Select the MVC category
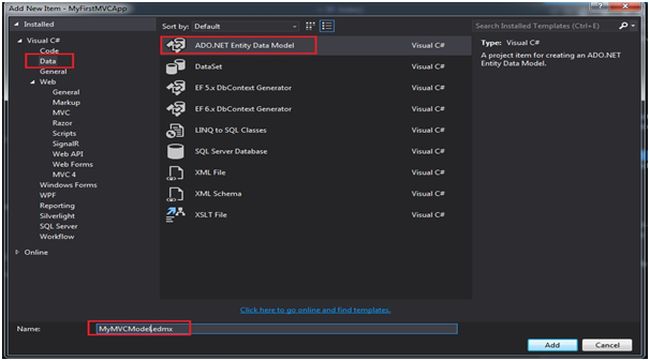Image resolution: width=650 pixels, height=361 pixels. coord(61,113)
